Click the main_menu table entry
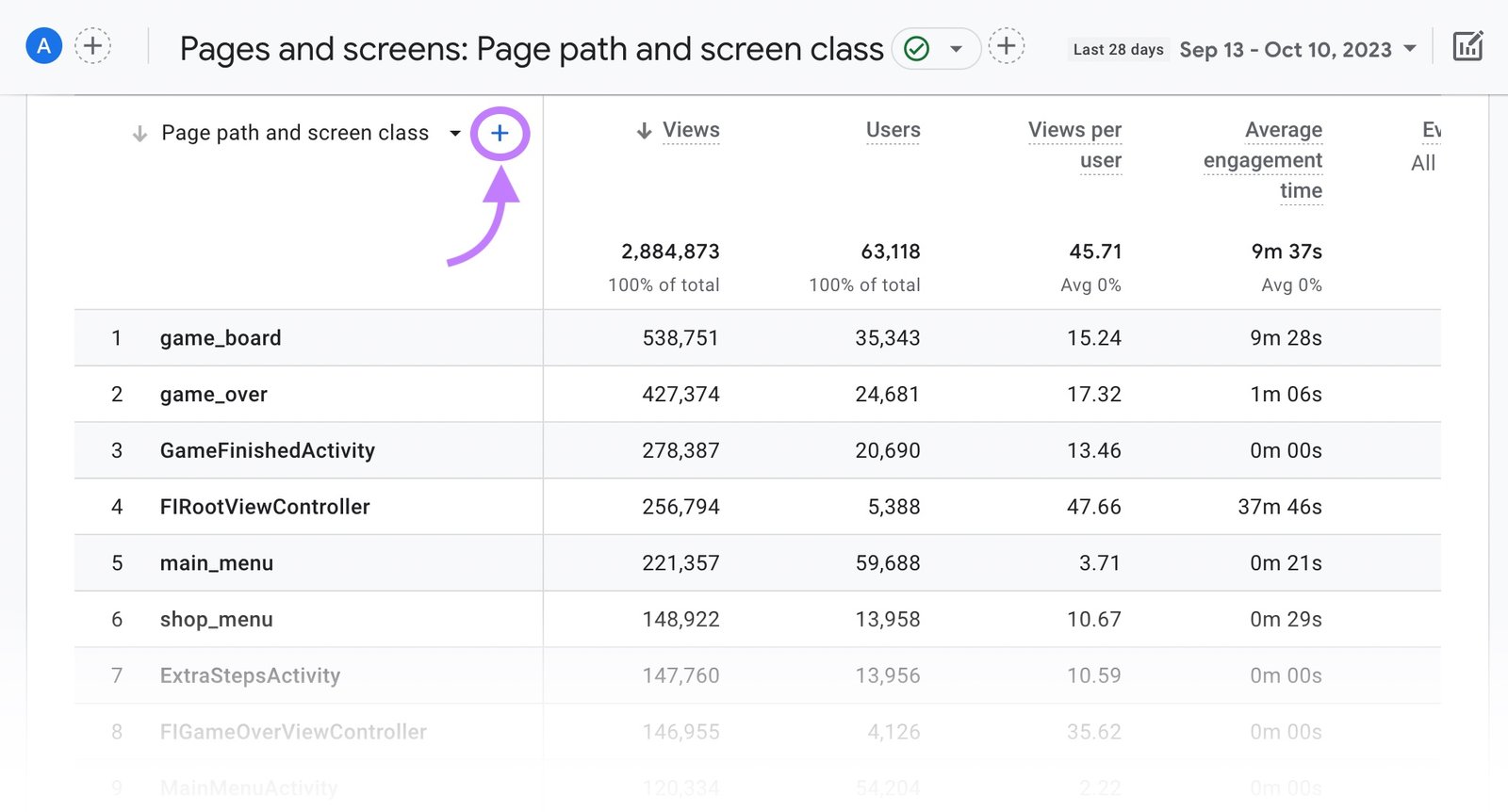Screen dimensions: 1508x812 pos(217,563)
